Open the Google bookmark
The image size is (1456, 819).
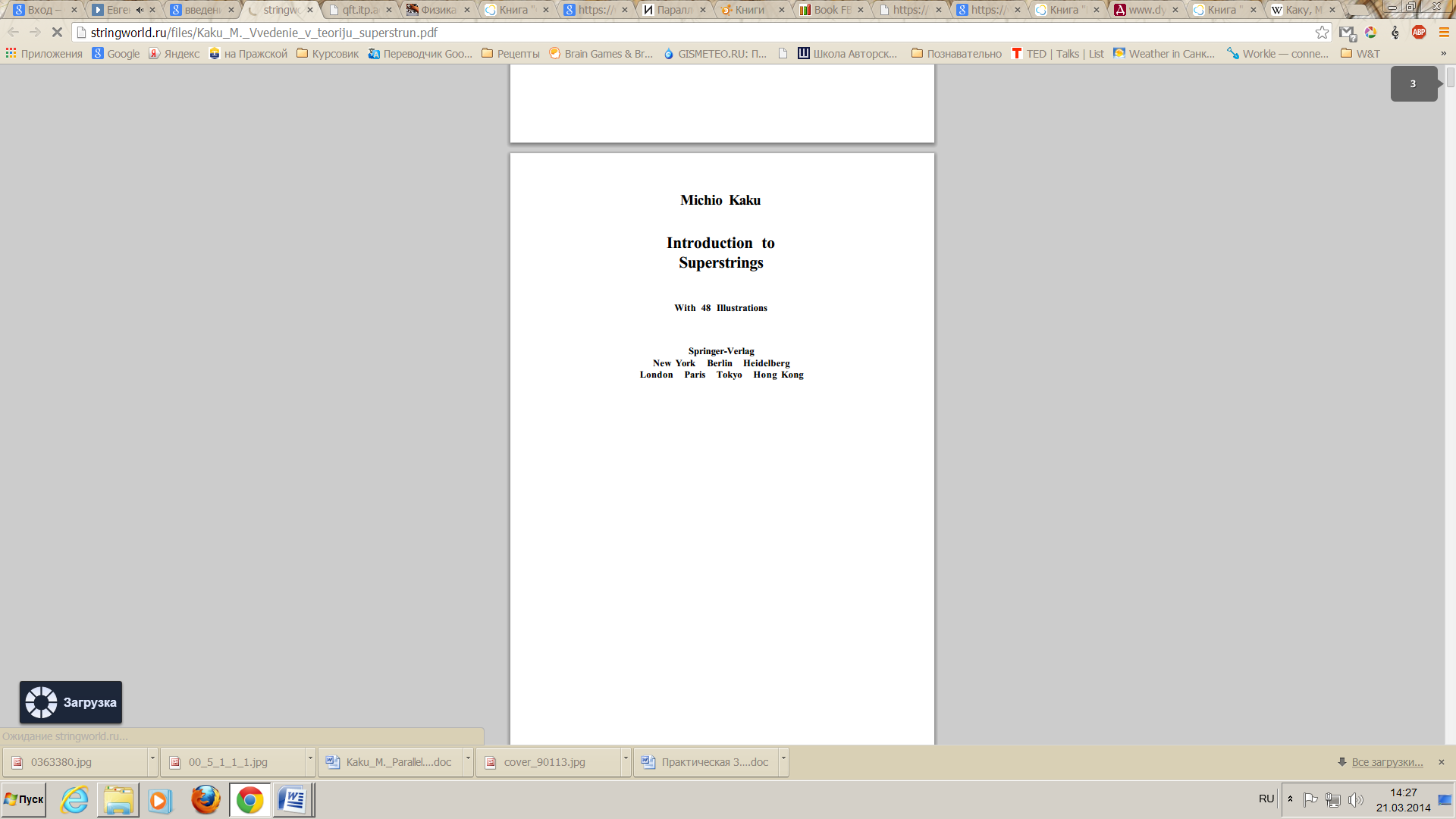(x=116, y=54)
